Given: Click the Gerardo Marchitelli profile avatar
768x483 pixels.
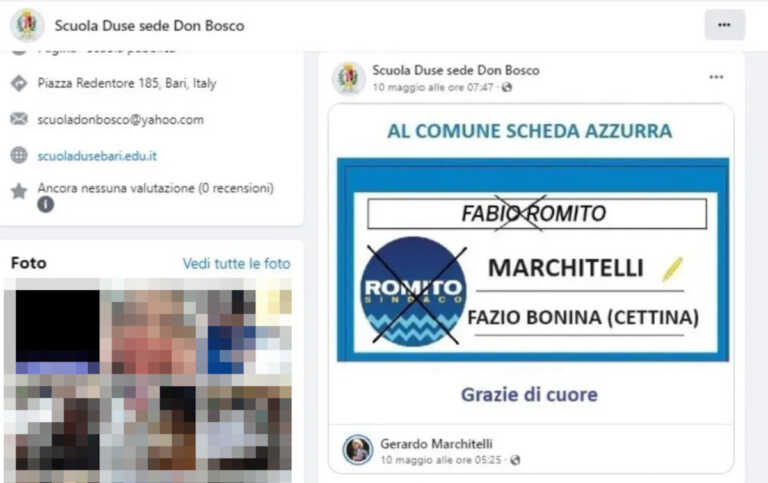Looking at the screenshot, I should 358,449.
